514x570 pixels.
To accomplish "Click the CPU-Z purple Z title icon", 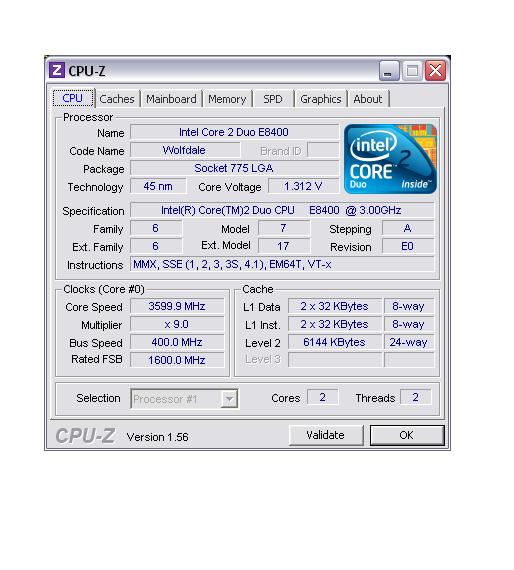I will click(57, 70).
